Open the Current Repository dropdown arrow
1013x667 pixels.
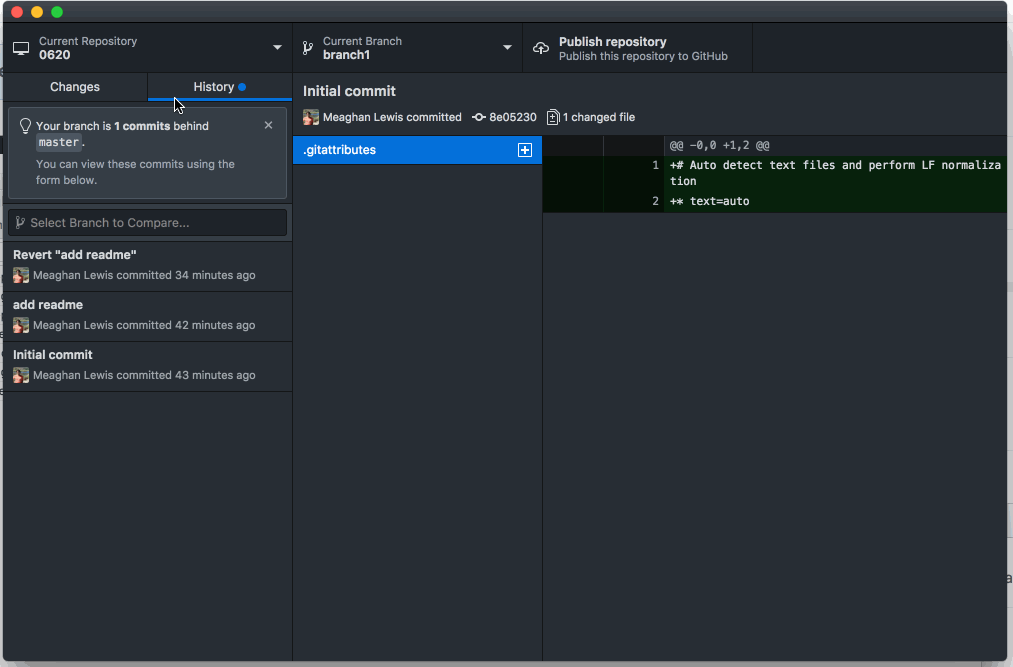pyautogui.click(x=277, y=48)
